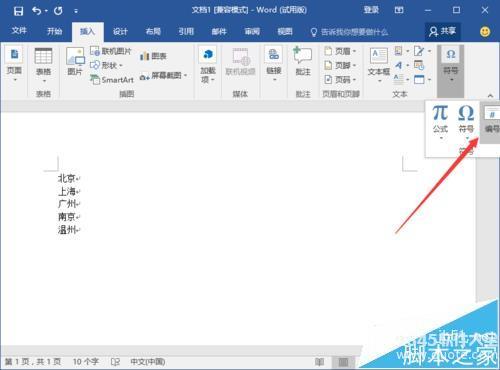The image size is (500, 370).
Task: Open Customize Quick Access Toolbar menu
Action: pos(76,11)
